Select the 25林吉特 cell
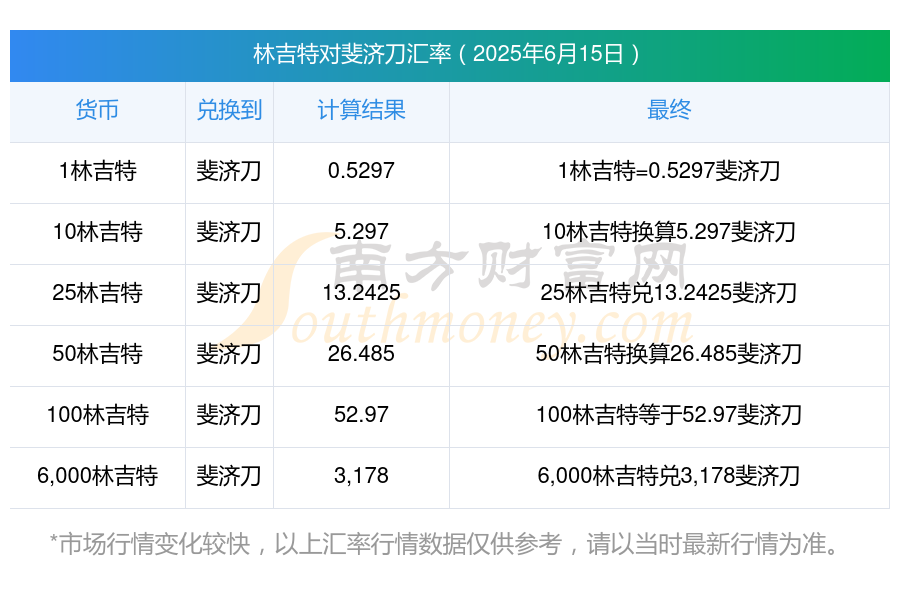Viewport: 900px width, 600px height. (98, 293)
